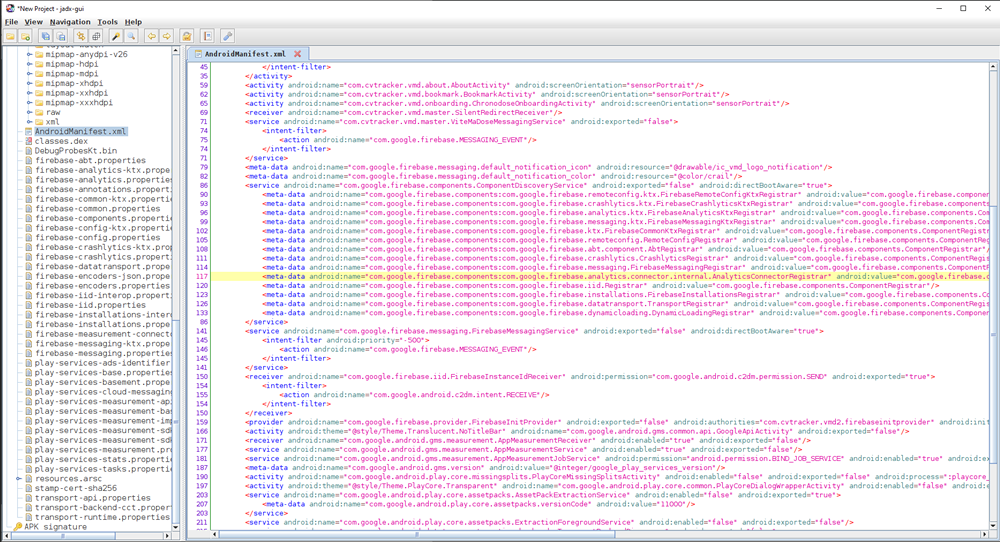Expand the mipmap-xhdpi folder
The width and height of the screenshot is (1000, 542).
click(29, 84)
